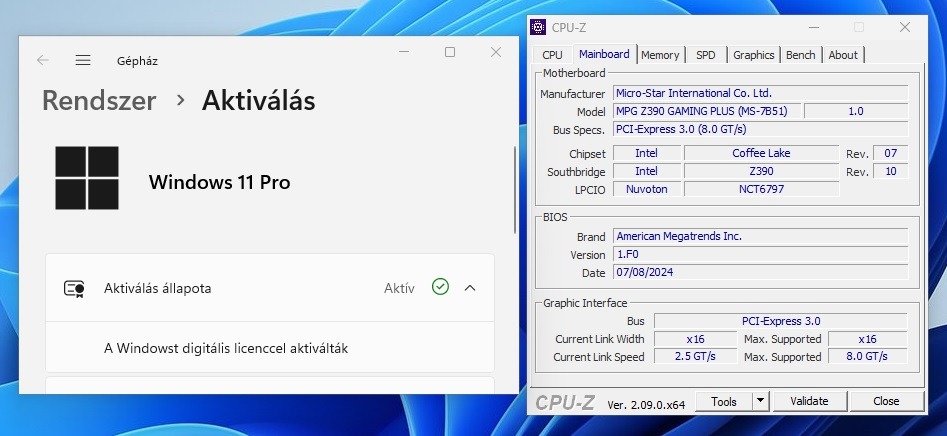Click the Validate button in CPU-Z
The height and width of the screenshot is (436, 947).
point(809,401)
